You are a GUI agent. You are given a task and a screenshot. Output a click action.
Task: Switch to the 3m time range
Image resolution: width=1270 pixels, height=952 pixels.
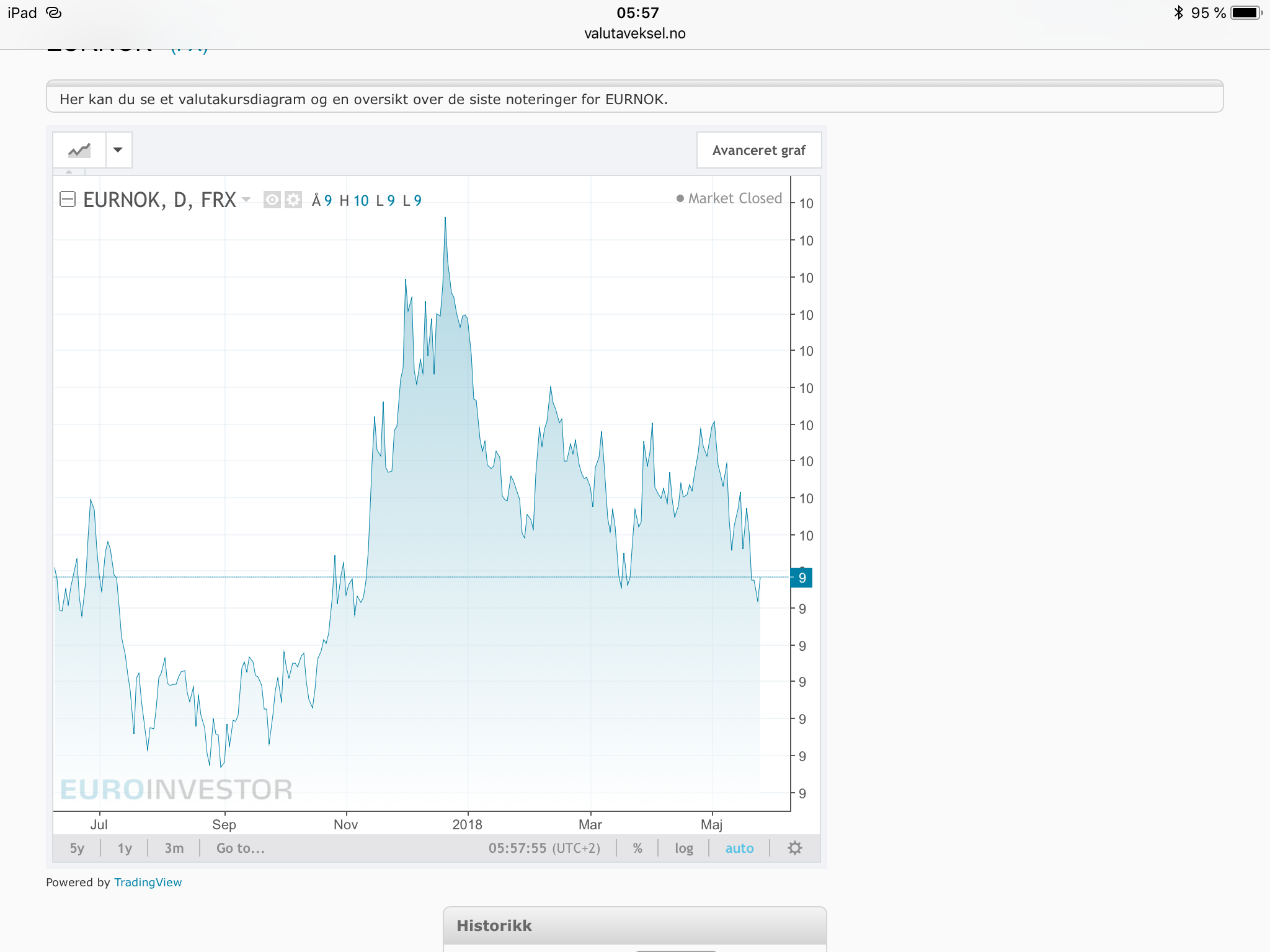tap(174, 848)
